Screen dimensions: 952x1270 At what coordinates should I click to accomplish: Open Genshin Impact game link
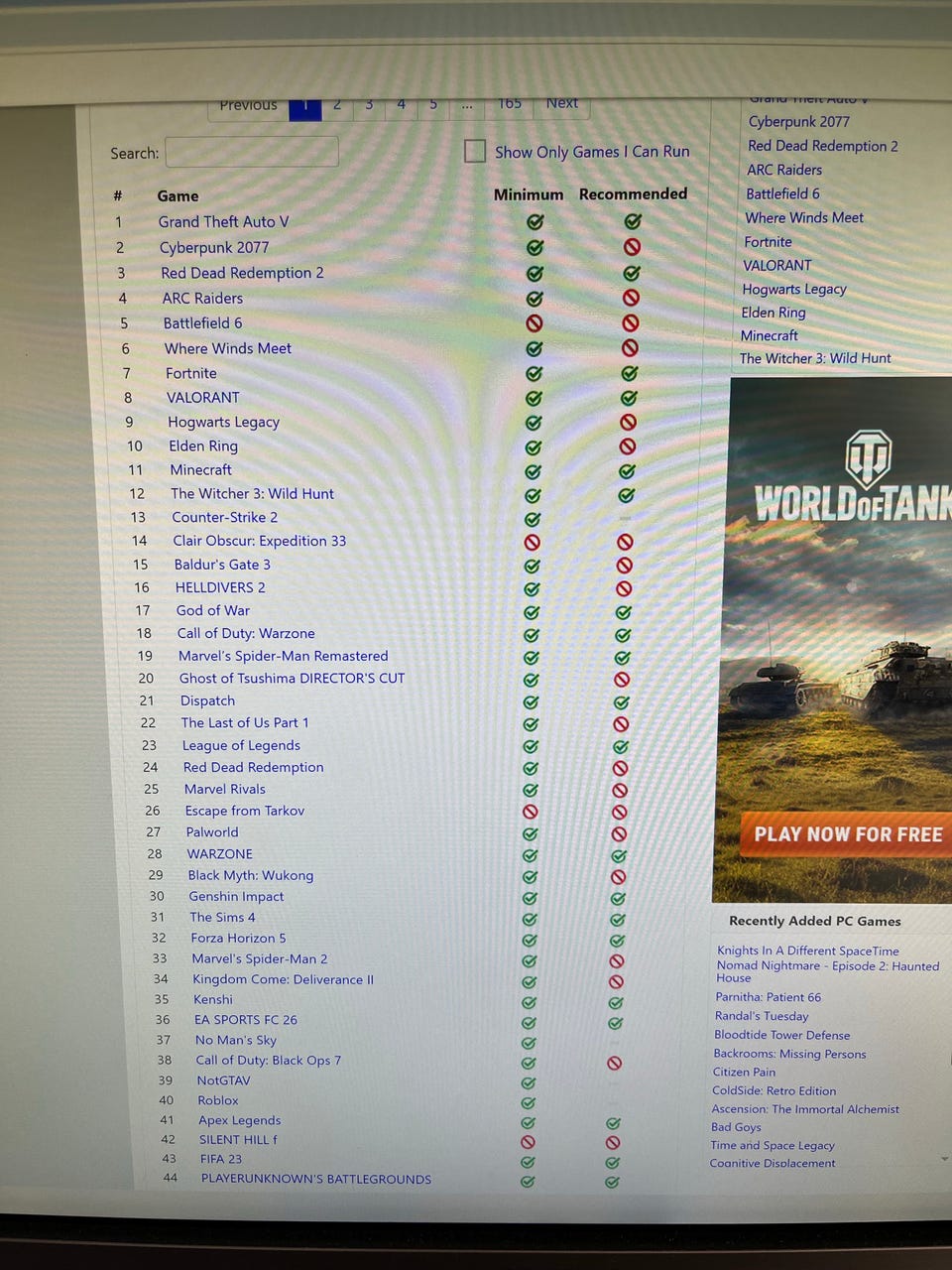[x=236, y=896]
